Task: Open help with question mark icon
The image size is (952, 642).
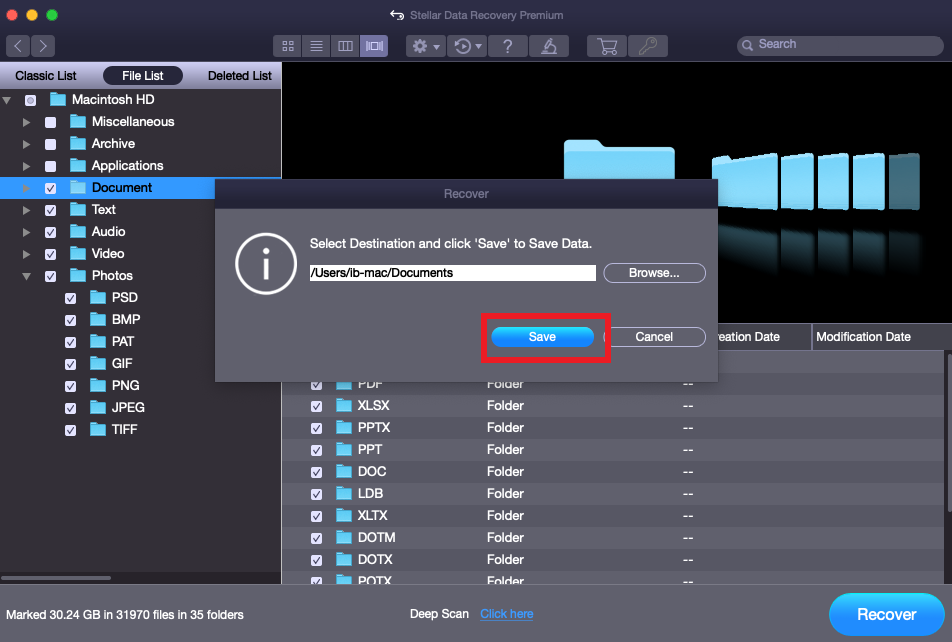Action: [x=508, y=46]
